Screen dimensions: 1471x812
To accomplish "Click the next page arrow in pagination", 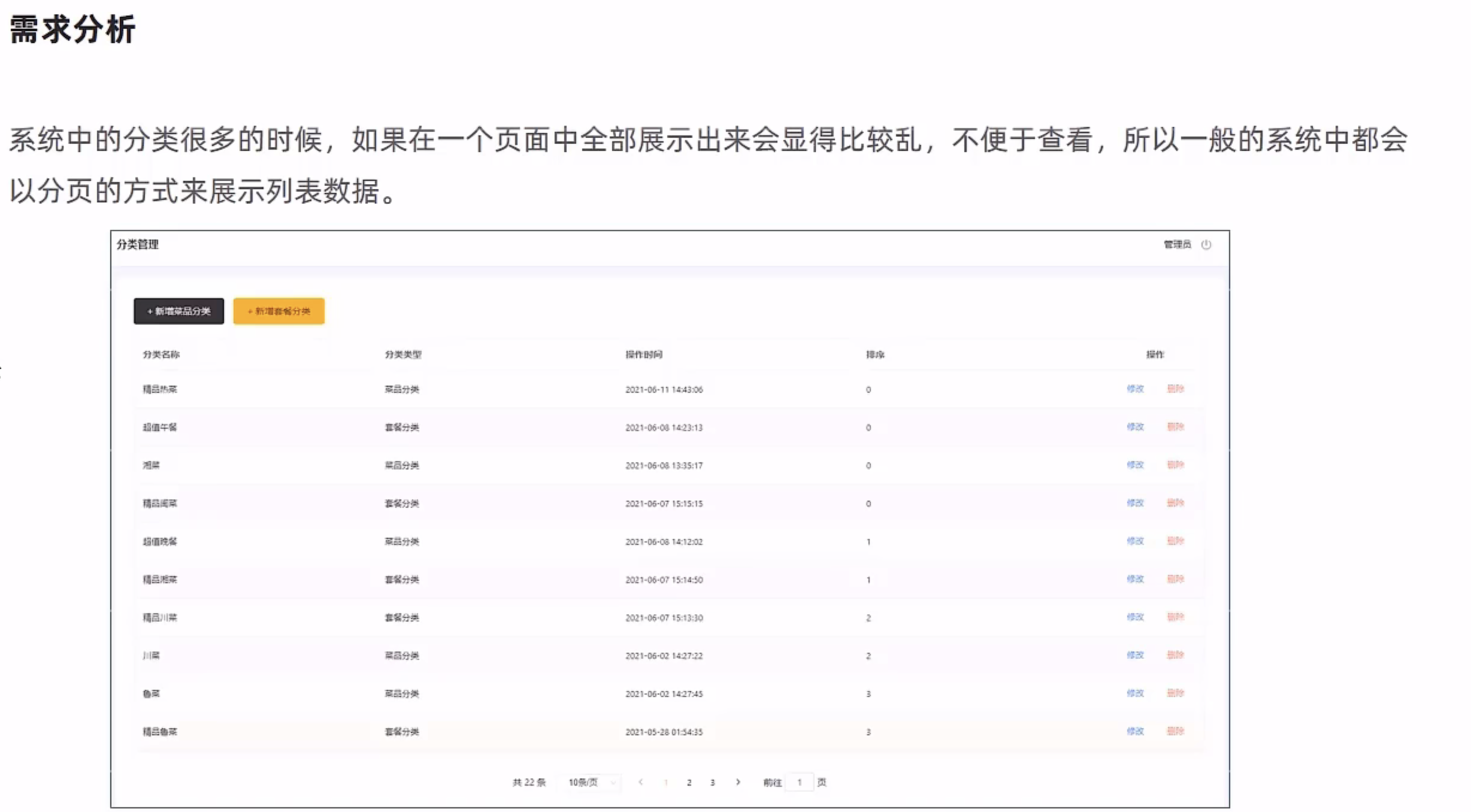I will click(x=738, y=782).
